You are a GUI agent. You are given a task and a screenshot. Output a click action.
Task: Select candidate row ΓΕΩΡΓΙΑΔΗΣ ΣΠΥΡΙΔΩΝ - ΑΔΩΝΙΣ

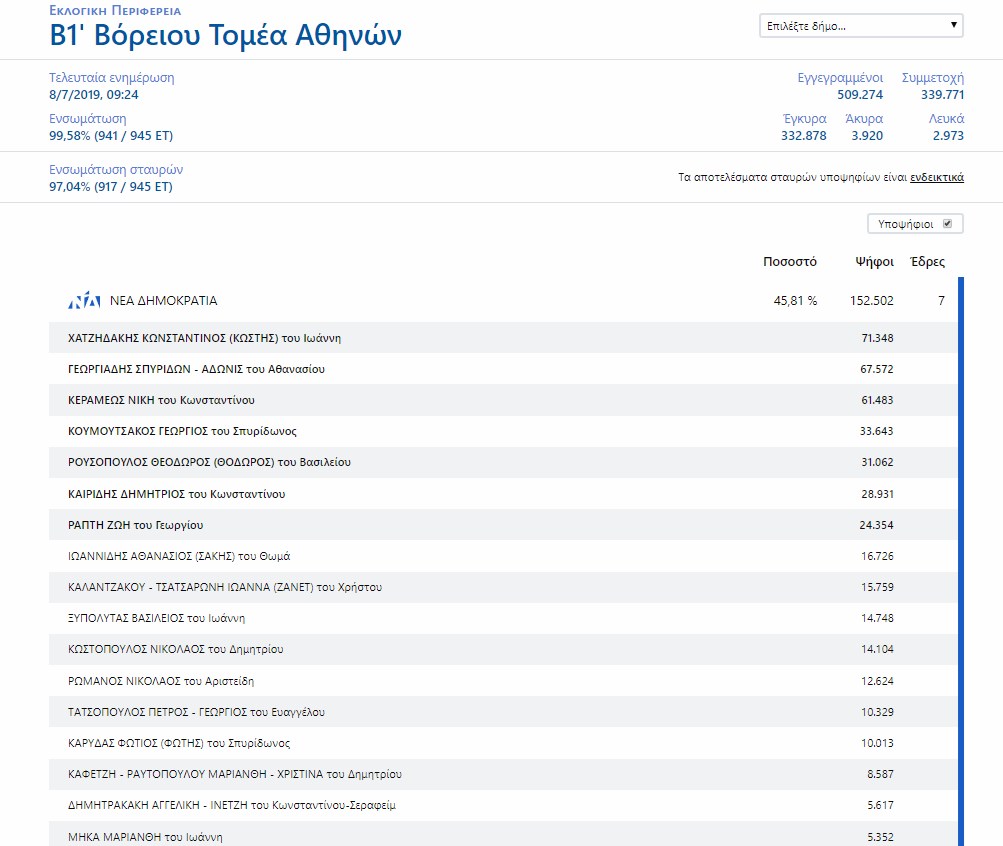[196, 369]
